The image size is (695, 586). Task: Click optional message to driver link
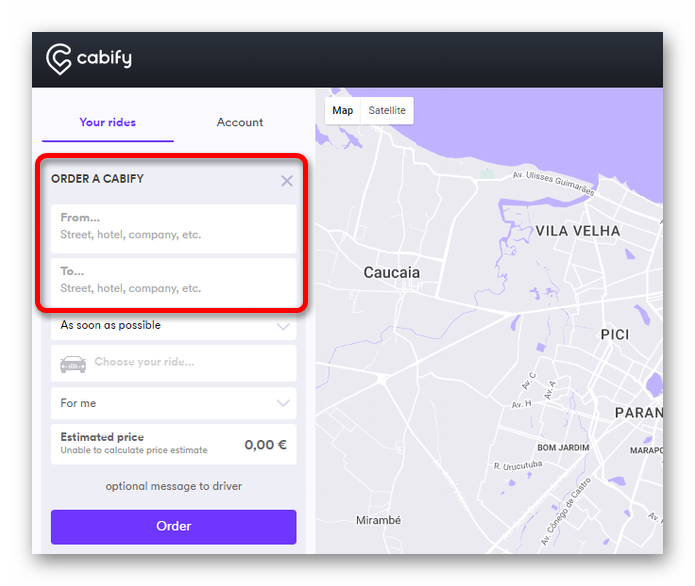pyautogui.click(x=173, y=486)
